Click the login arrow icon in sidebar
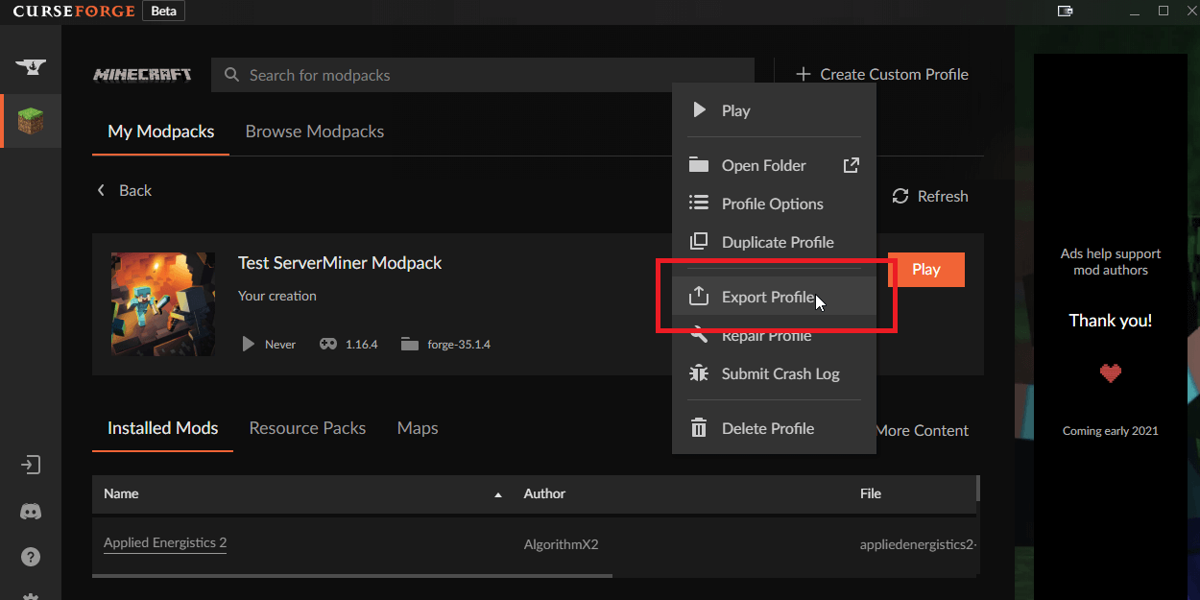 coord(30,465)
